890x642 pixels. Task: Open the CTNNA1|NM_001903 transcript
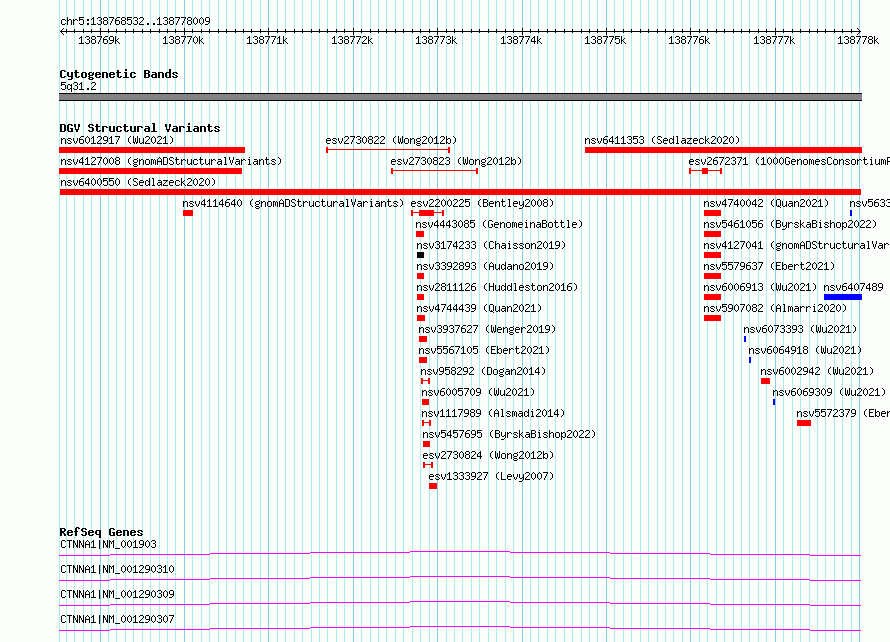click(x=108, y=544)
